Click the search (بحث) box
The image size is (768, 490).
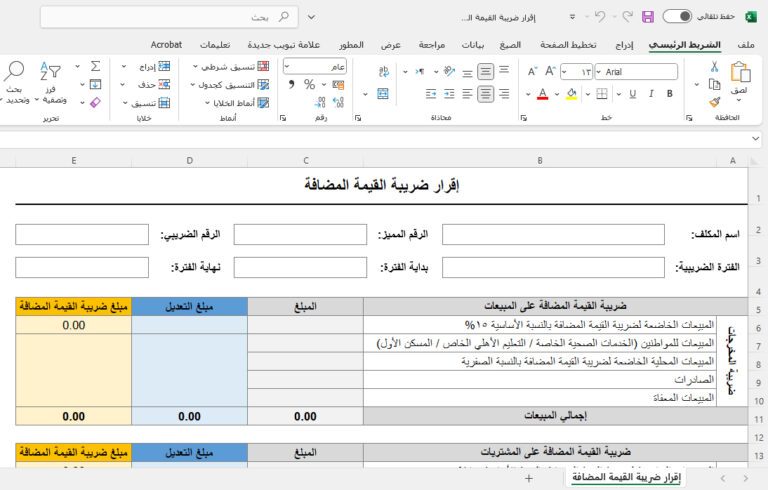pyautogui.click(x=169, y=17)
